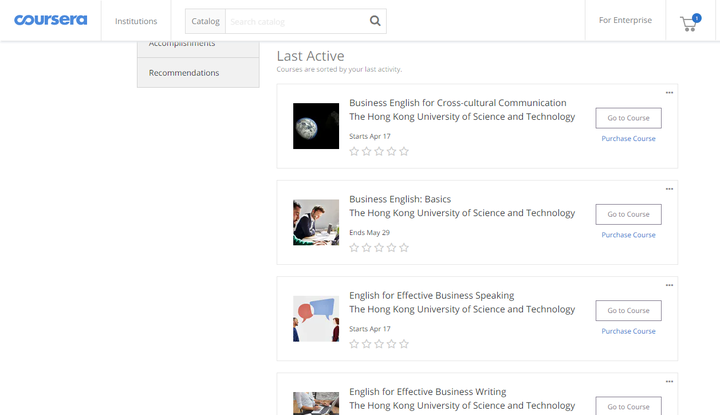This screenshot has width=720, height=415.
Task: Open English for Effective Business Speaking title
Action: coord(432,296)
